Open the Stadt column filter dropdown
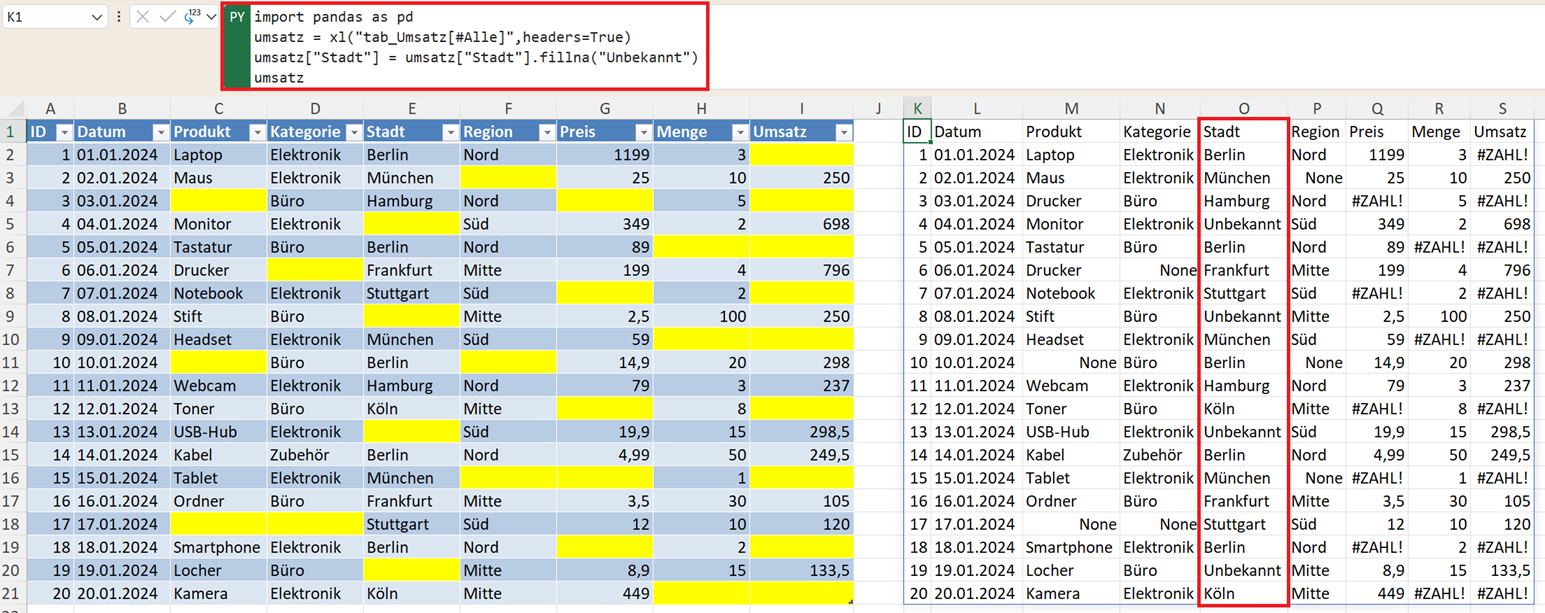Image resolution: width=1545 pixels, height=613 pixels. tap(450, 133)
